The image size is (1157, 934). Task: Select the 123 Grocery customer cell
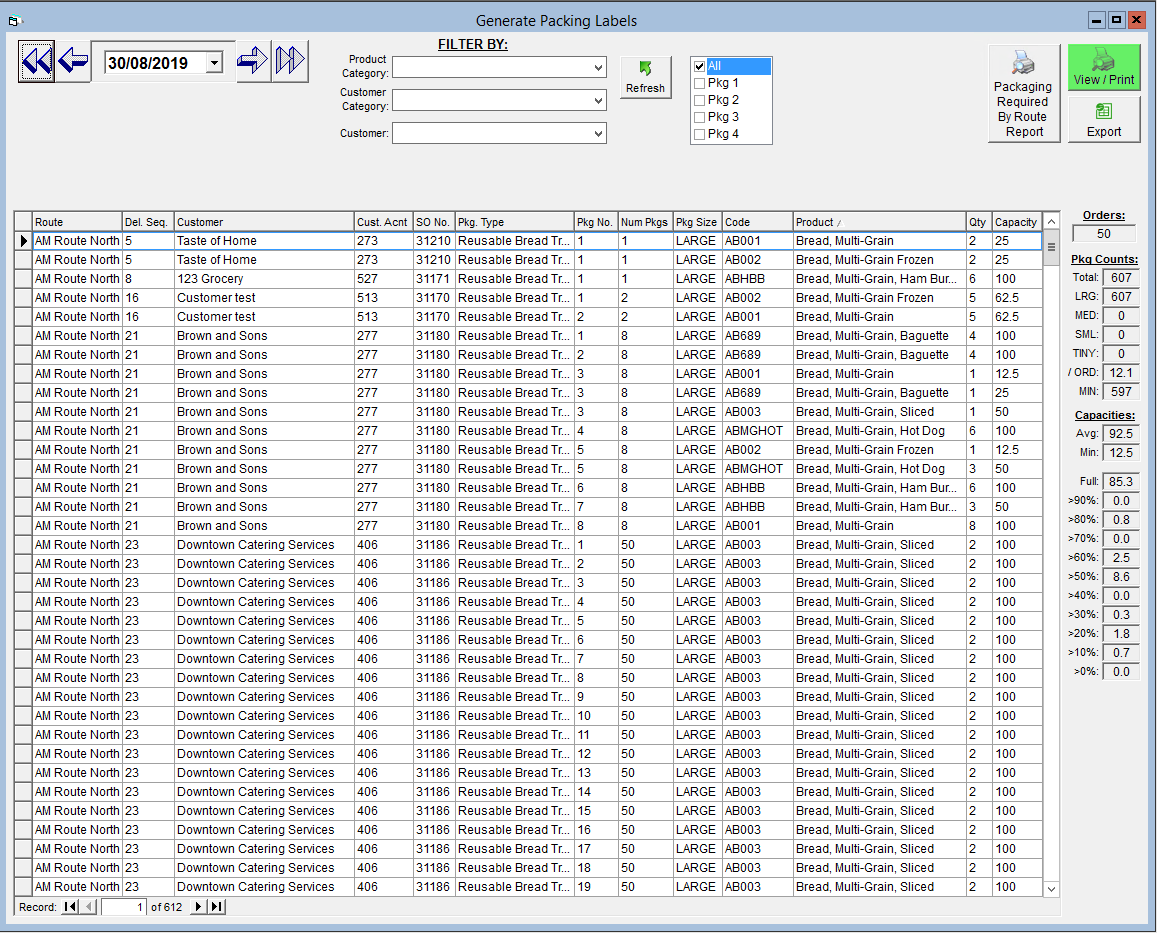coord(264,279)
